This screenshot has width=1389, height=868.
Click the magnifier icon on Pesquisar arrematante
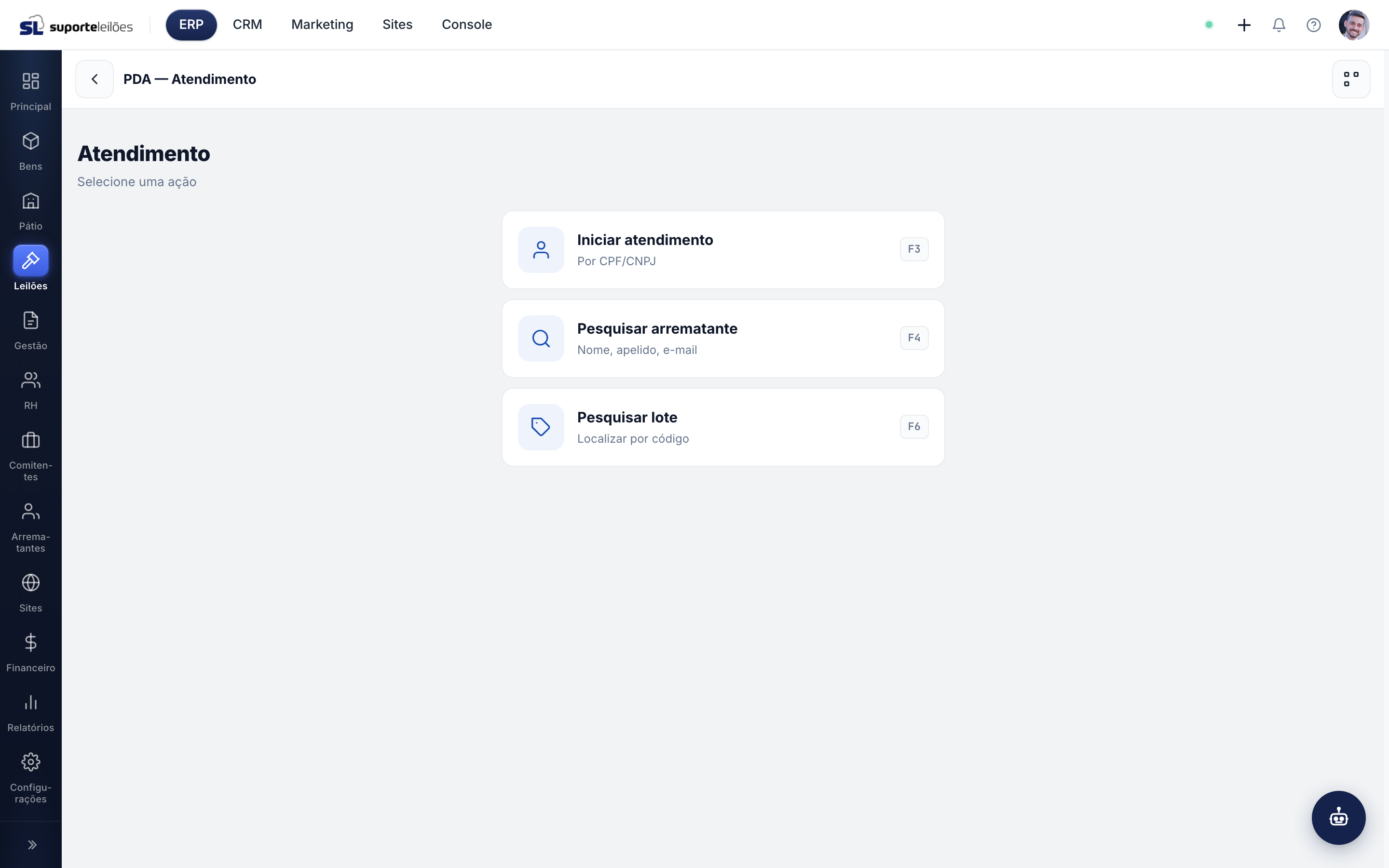point(541,339)
